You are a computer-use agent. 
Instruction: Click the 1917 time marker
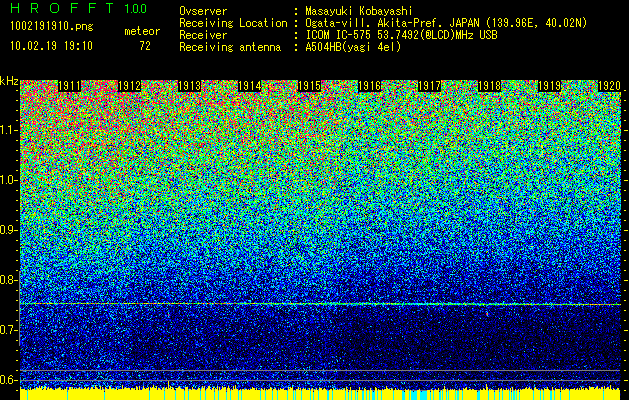point(429,86)
